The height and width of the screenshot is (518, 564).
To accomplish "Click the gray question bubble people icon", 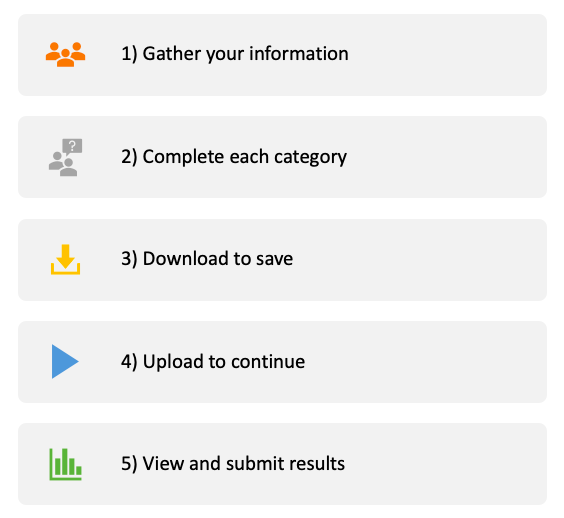I will [x=65, y=157].
